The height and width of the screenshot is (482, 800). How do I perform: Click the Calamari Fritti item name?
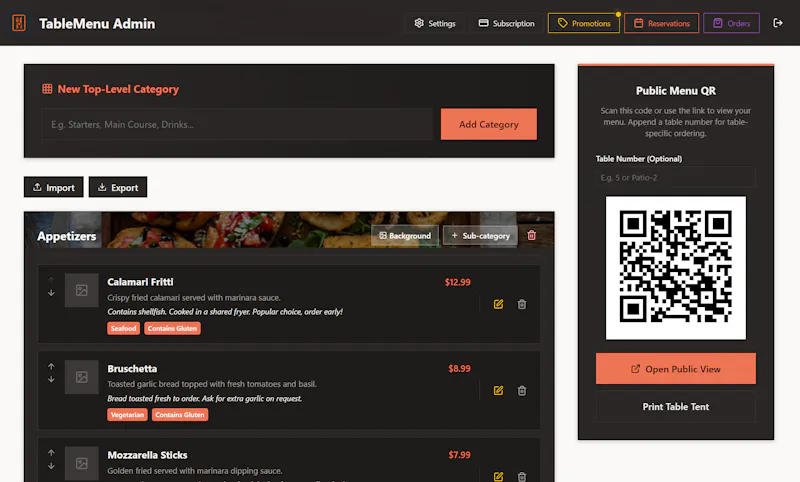pos(140,282)
